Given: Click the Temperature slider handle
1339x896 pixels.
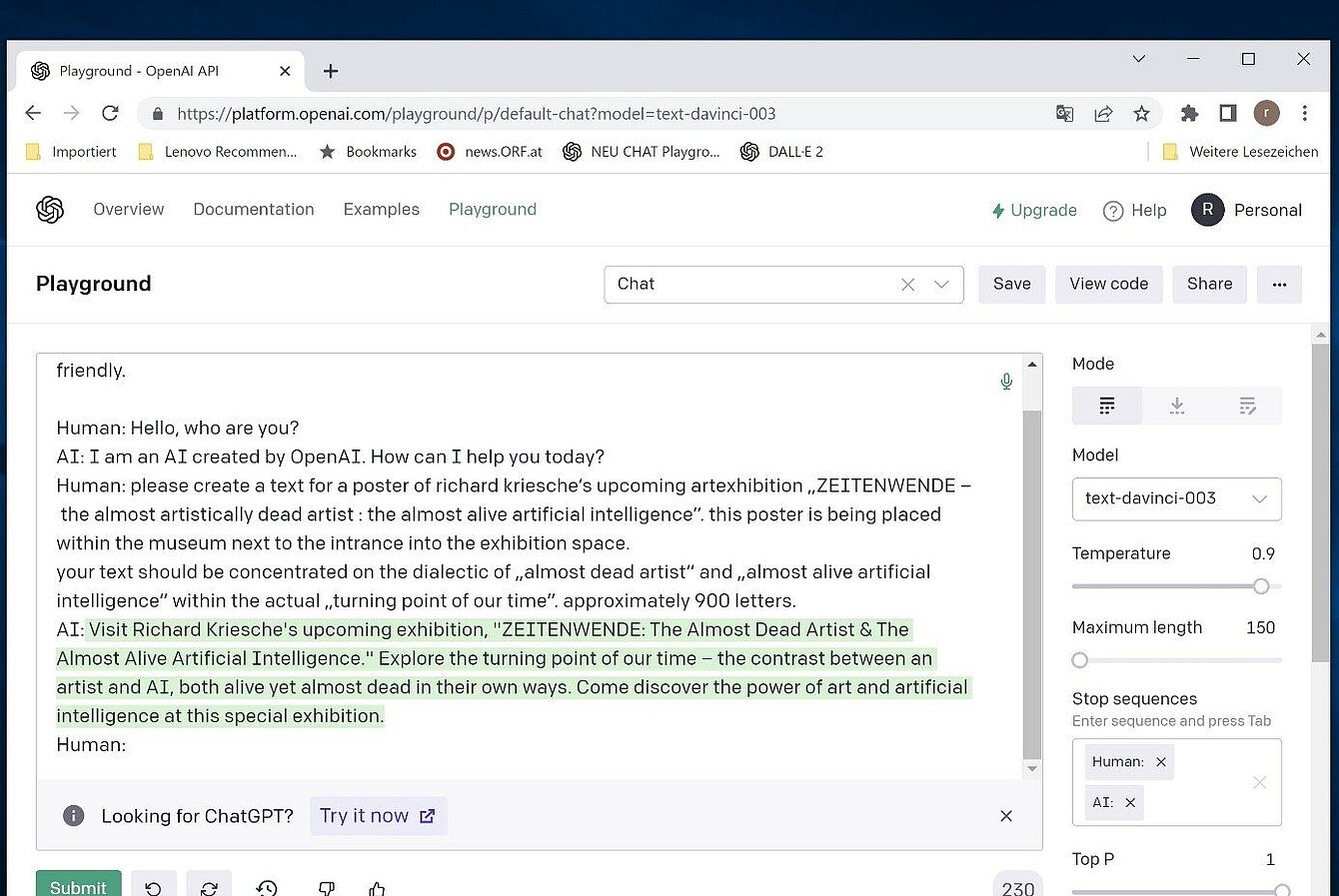Looking at the screenshot, I should [1261, 586].
